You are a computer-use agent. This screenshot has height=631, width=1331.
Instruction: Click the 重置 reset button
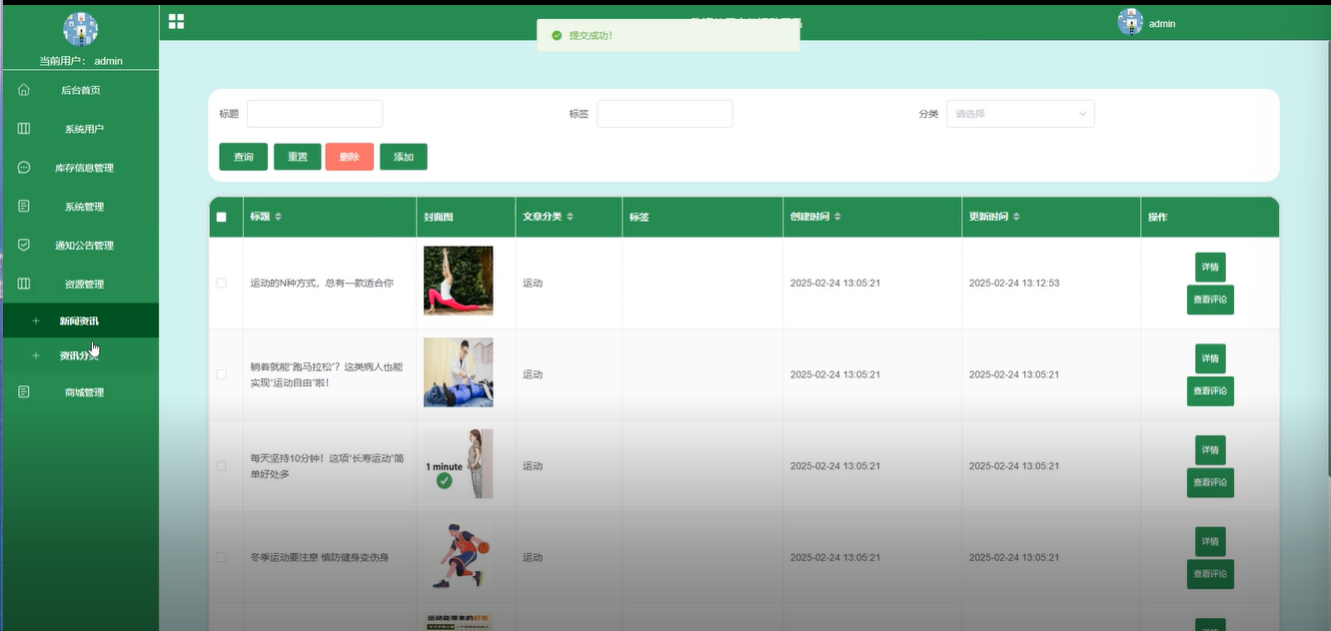click(298, 157)
